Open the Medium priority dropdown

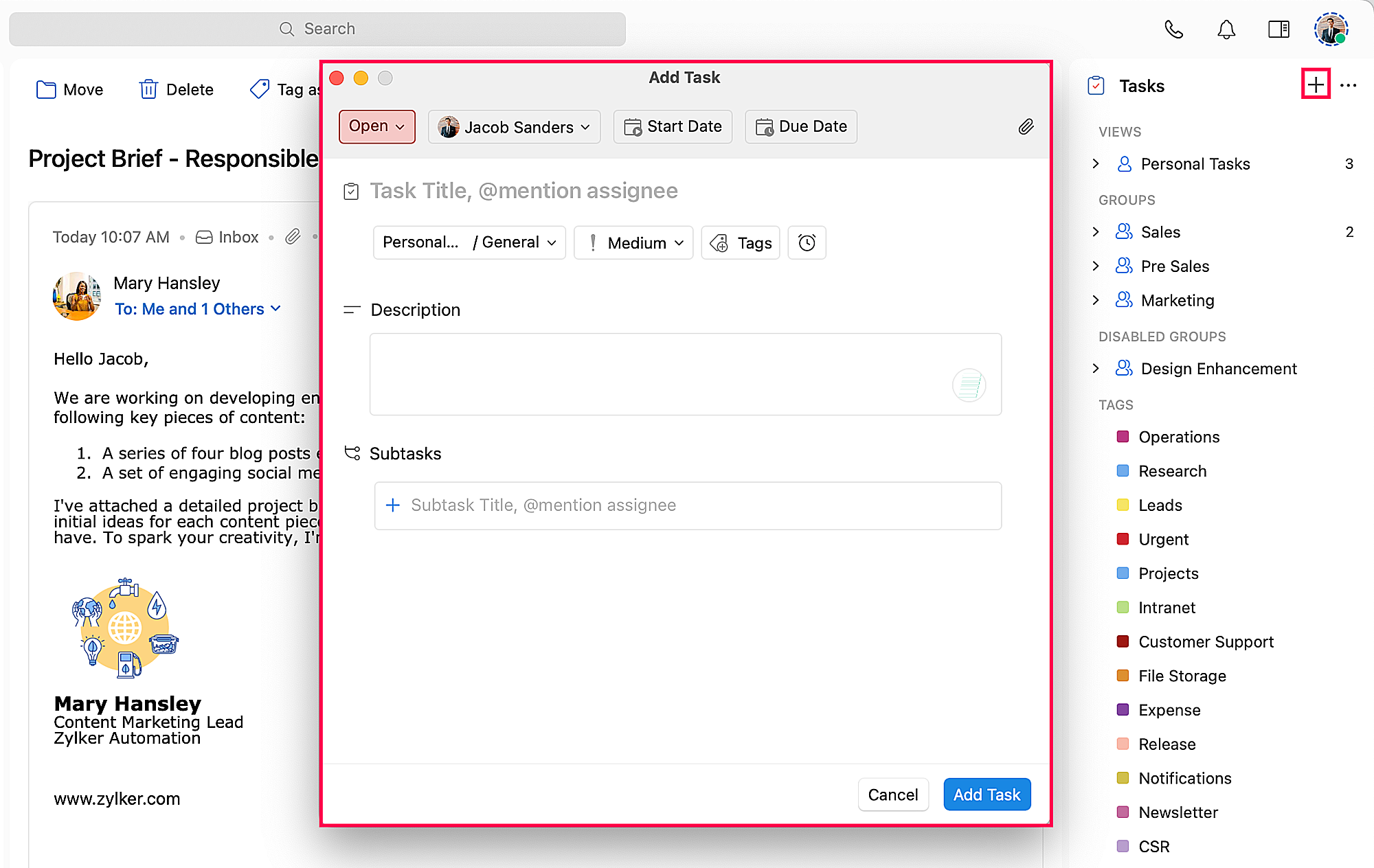coord(633,242)
